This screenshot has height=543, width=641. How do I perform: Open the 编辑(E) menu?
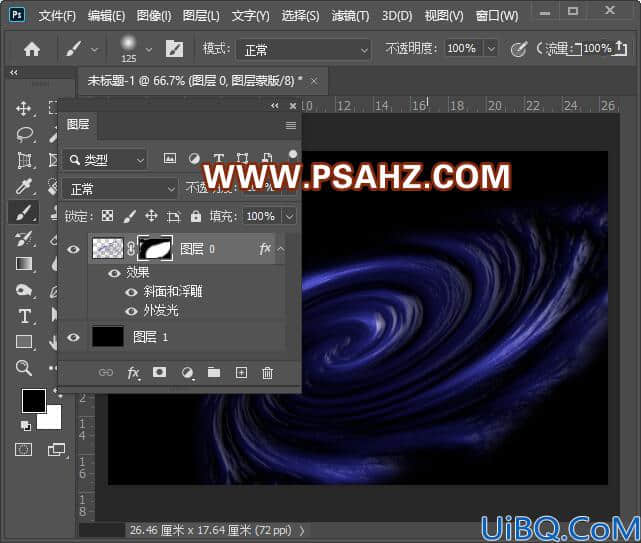point(106,16)
